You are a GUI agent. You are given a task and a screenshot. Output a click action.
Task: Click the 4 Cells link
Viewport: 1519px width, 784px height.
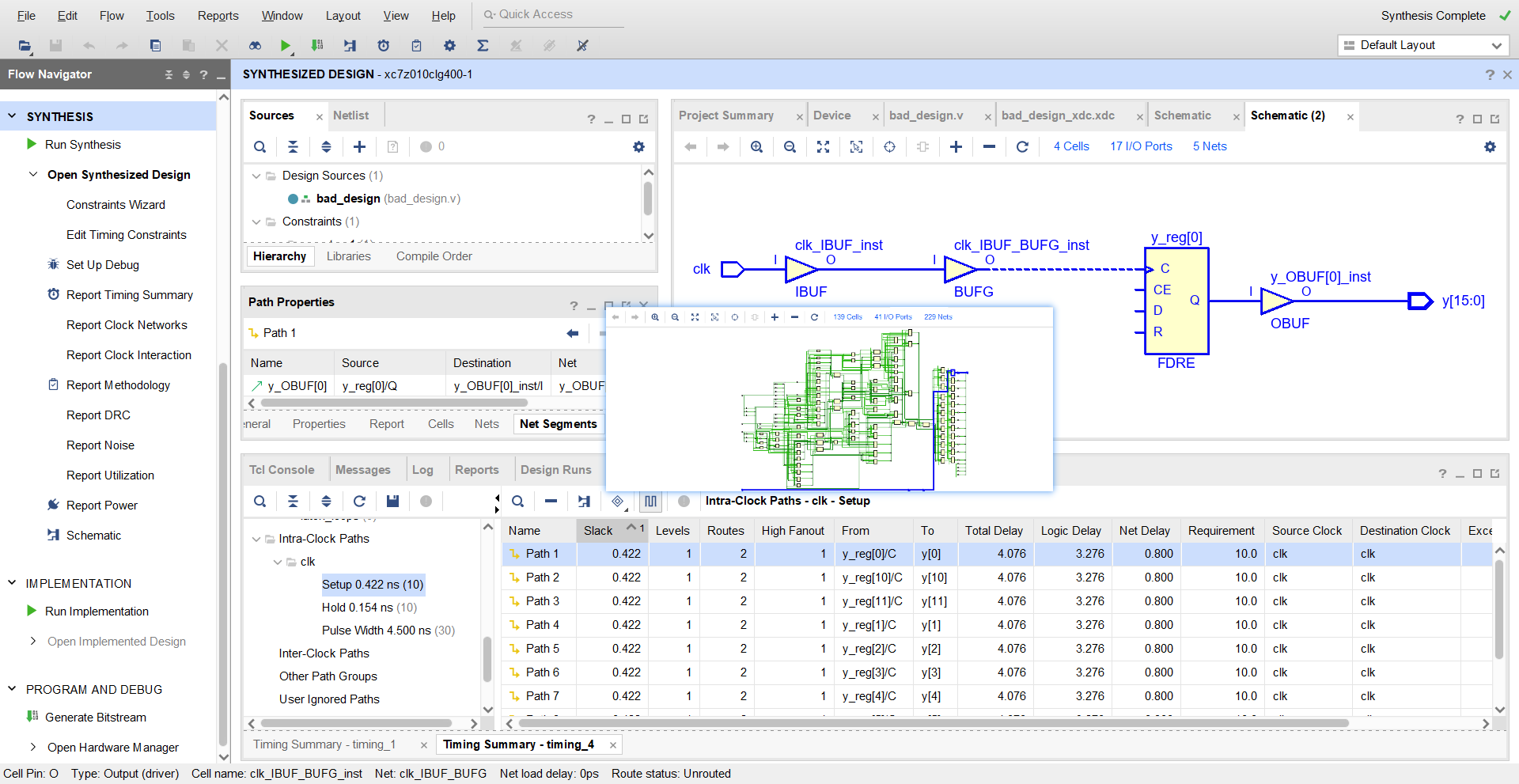(1071, 146)
